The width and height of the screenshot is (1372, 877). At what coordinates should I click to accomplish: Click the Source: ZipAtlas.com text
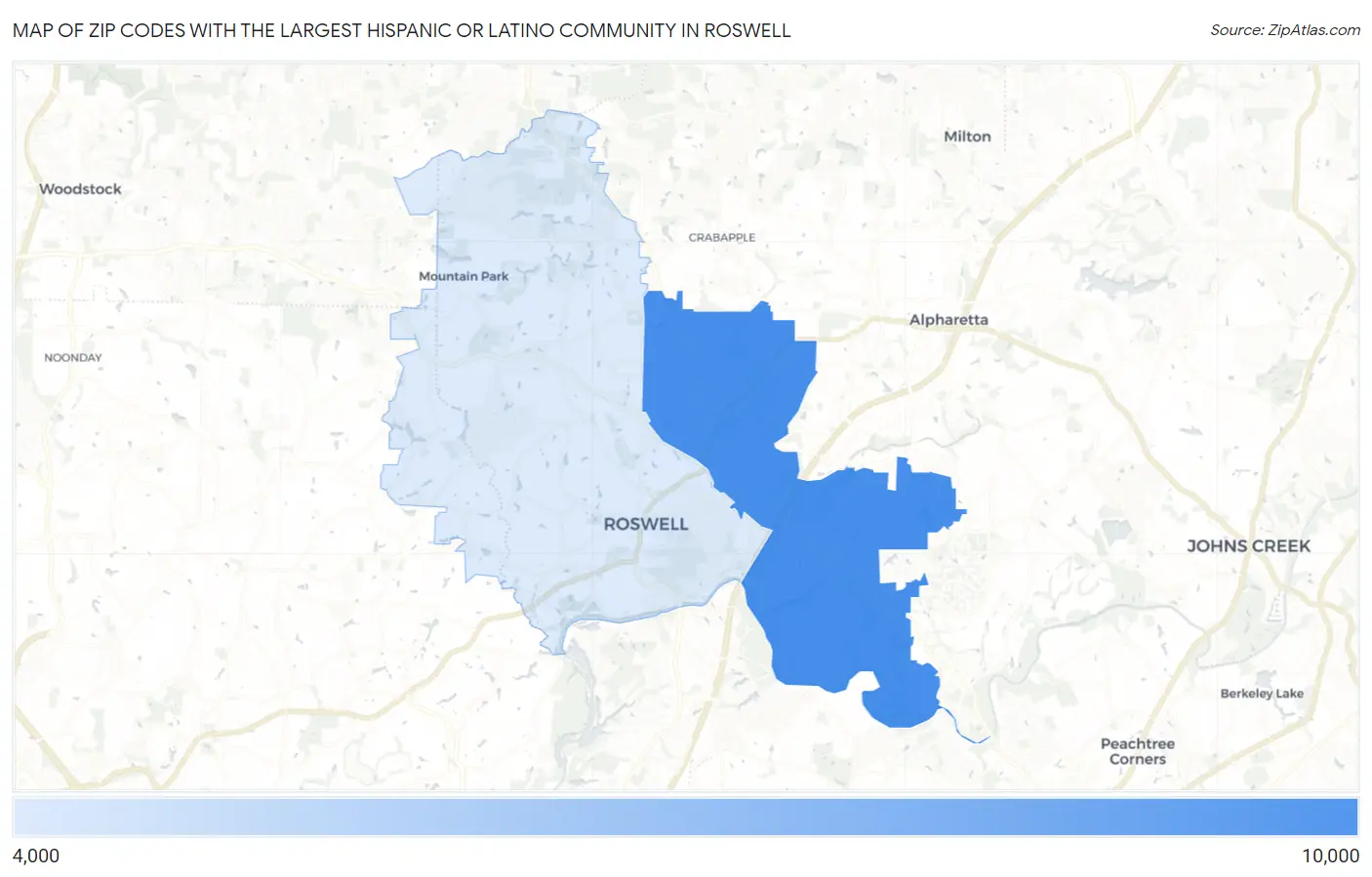[x=1285, y=30]
